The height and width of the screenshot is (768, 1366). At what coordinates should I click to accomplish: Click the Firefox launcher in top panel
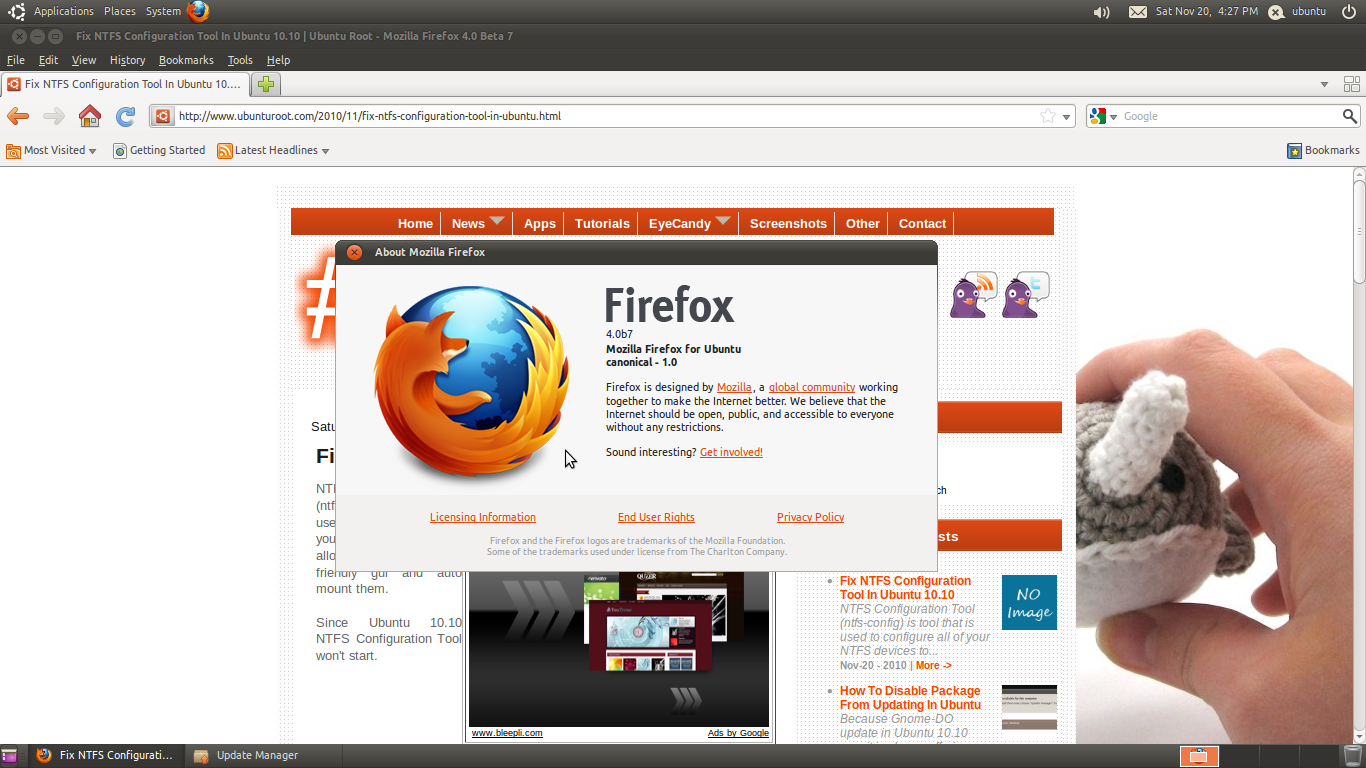pos(198,11)
